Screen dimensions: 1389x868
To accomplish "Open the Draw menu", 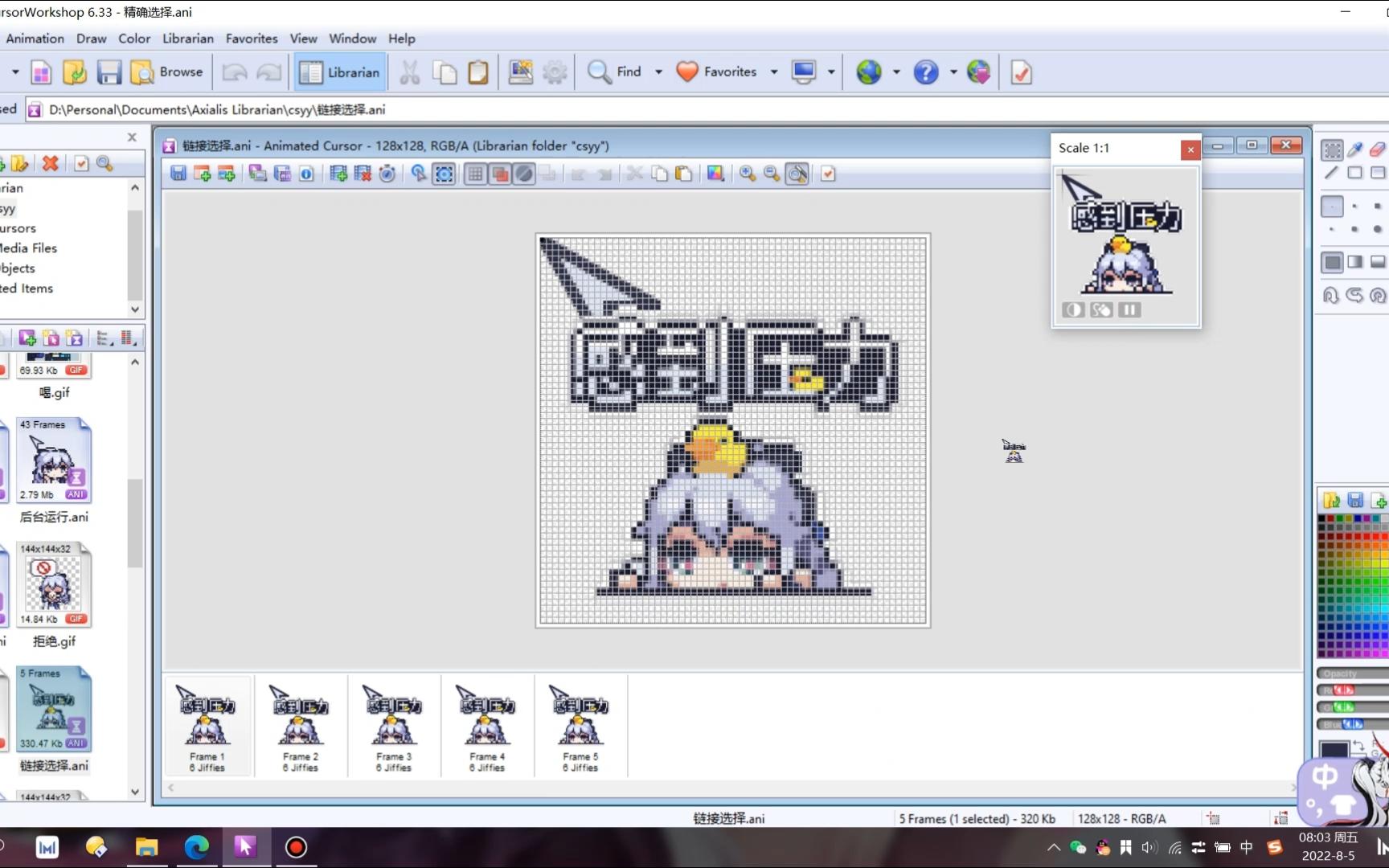I will point(91,39).
